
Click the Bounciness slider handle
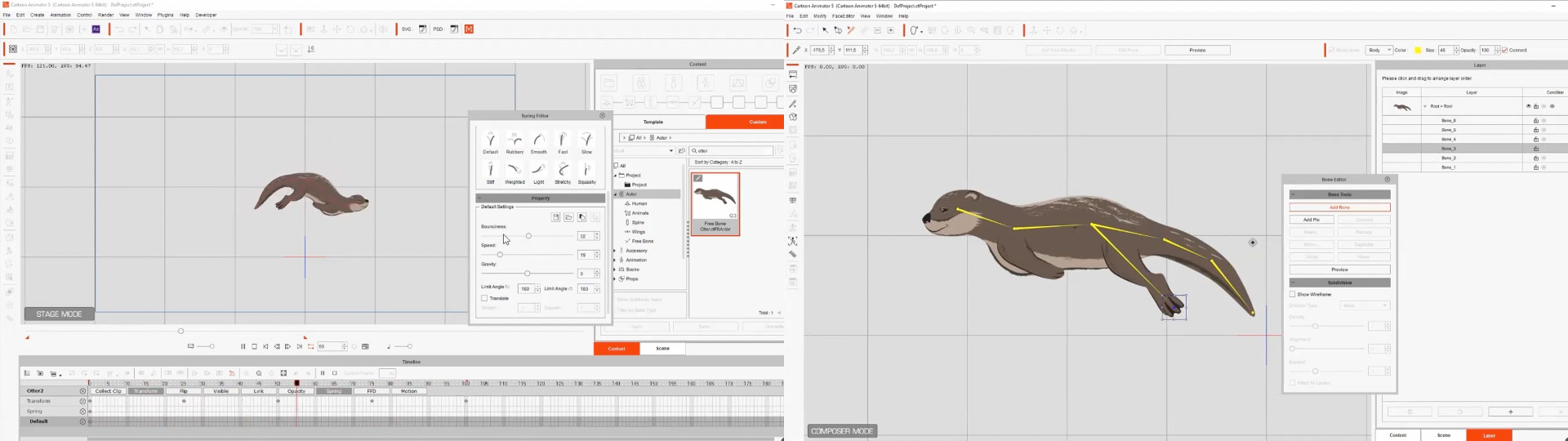pyautogui.click(x=528, y=236)
